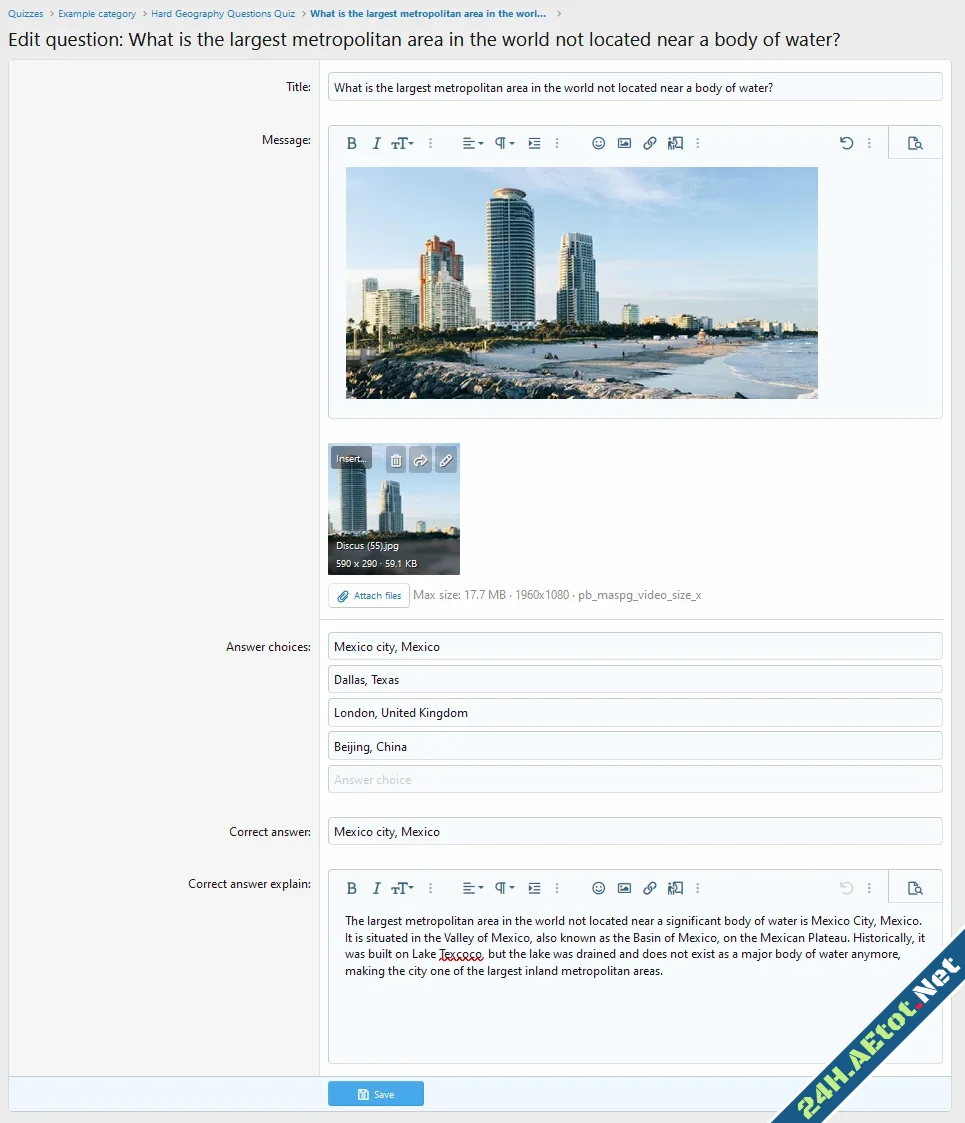Share the attachment using the arrow icon
Image resolution: width=965 pixels, height=1123 pixels.
pos(421,459)
